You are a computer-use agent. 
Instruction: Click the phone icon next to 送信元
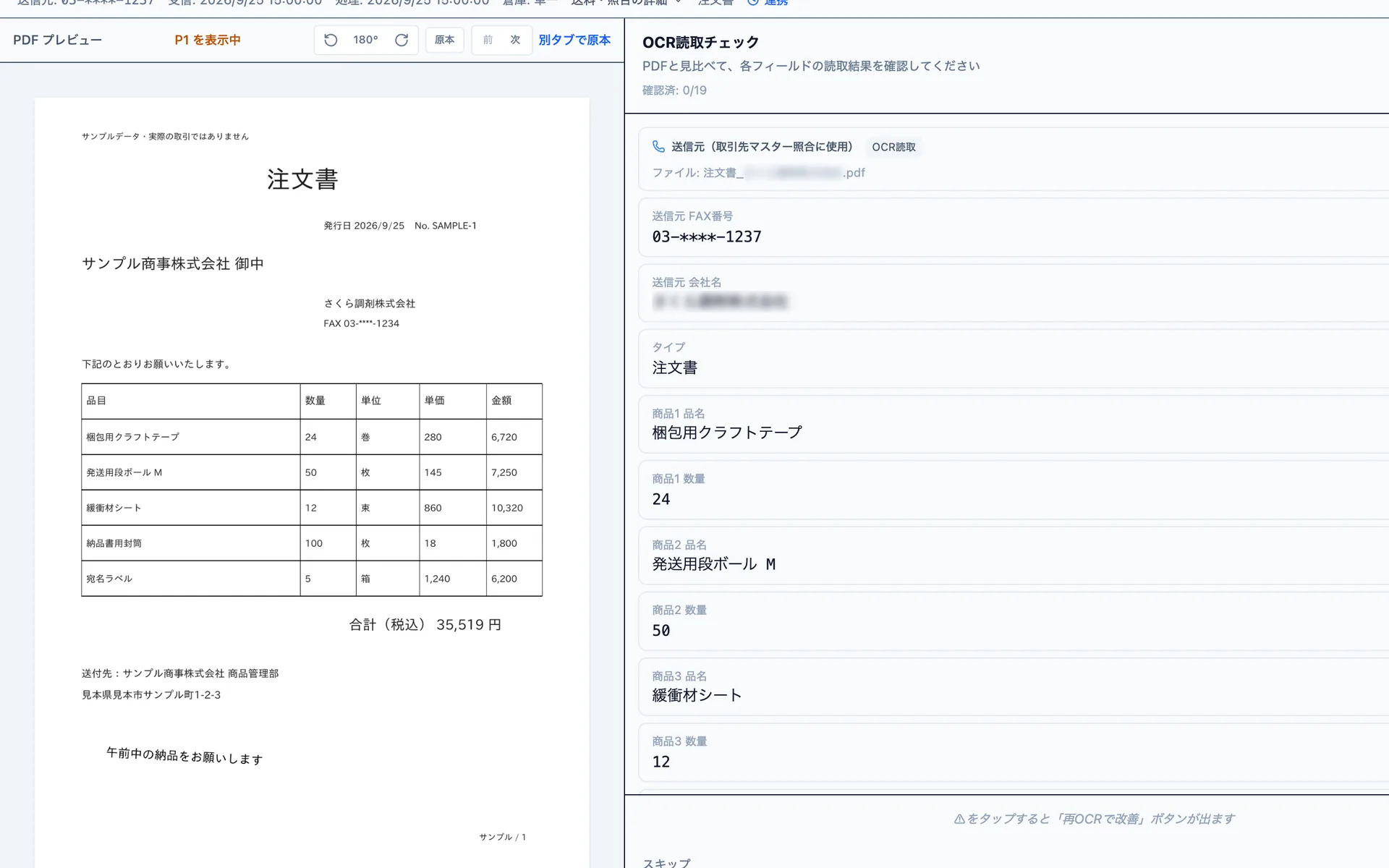pos(658,146)
